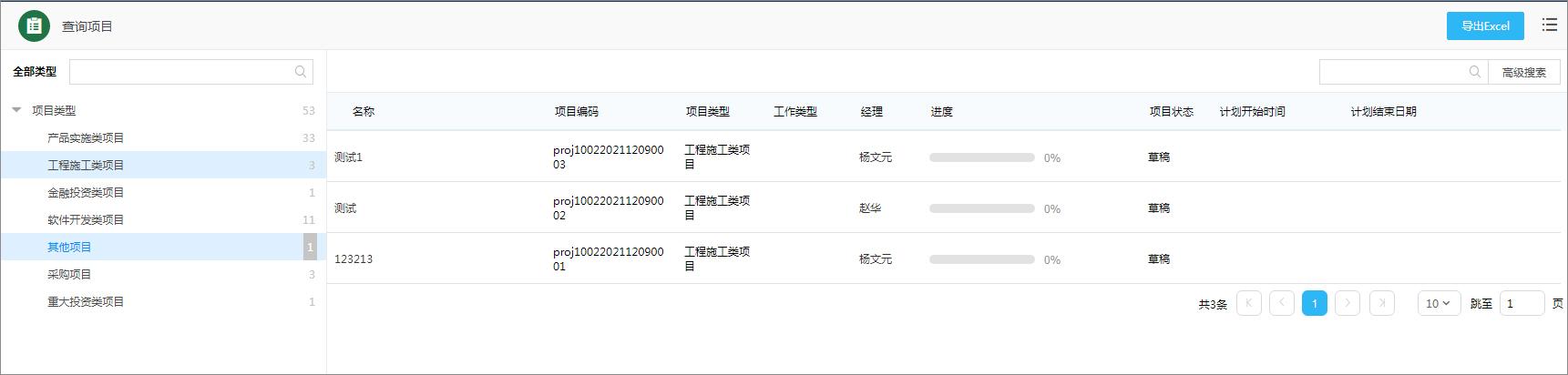The height and width of the screenshot is (375, 1568).
Task: Jump to last page using pagination icon
Action: (x=1381, y=303)
